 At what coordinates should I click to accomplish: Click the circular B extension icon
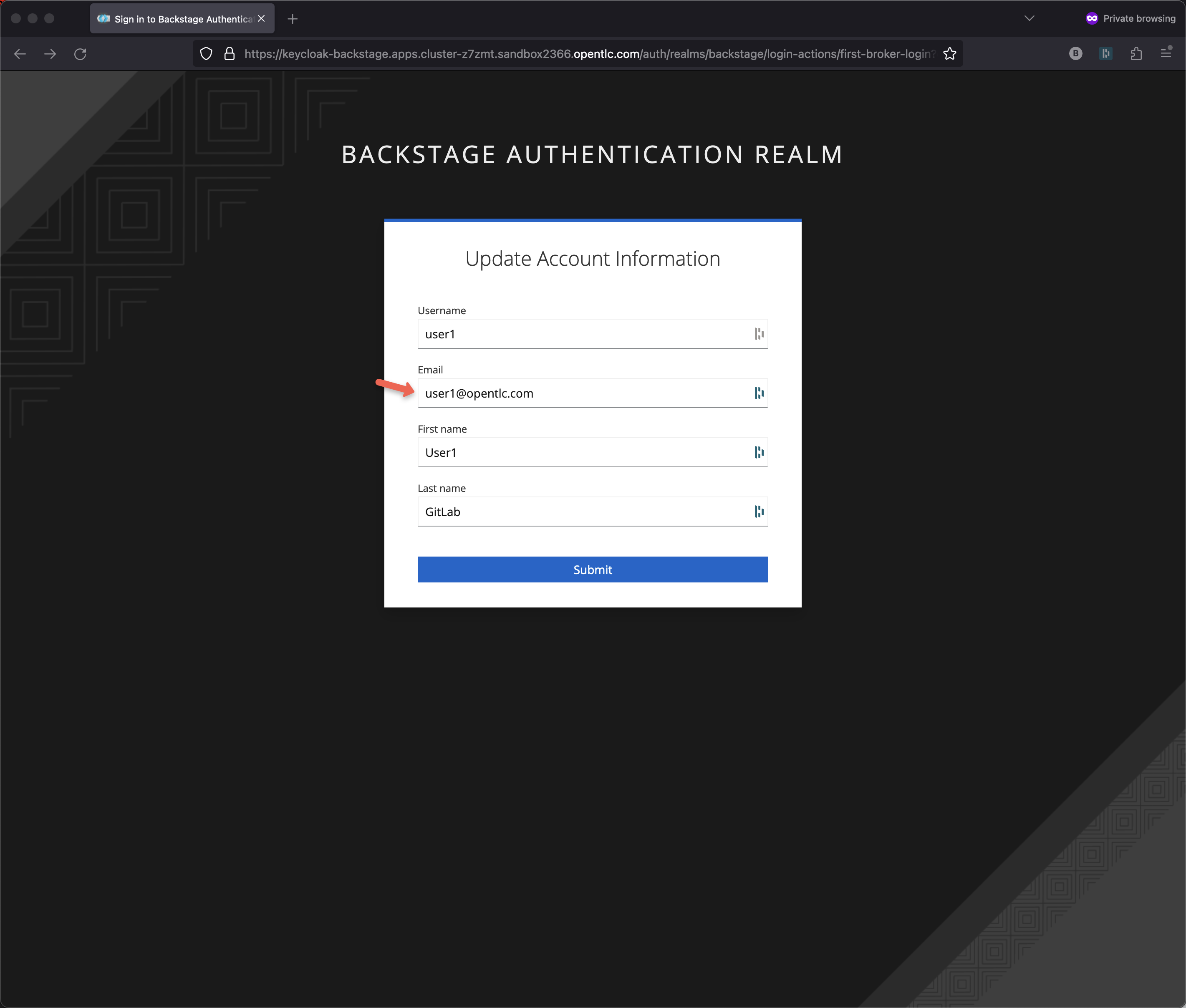1075,54
